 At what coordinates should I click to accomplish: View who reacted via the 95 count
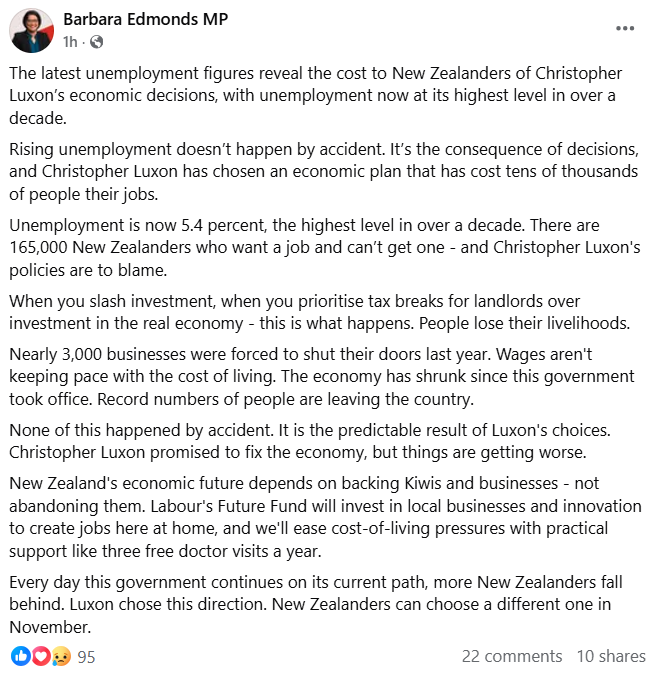[x=86, y=657]
